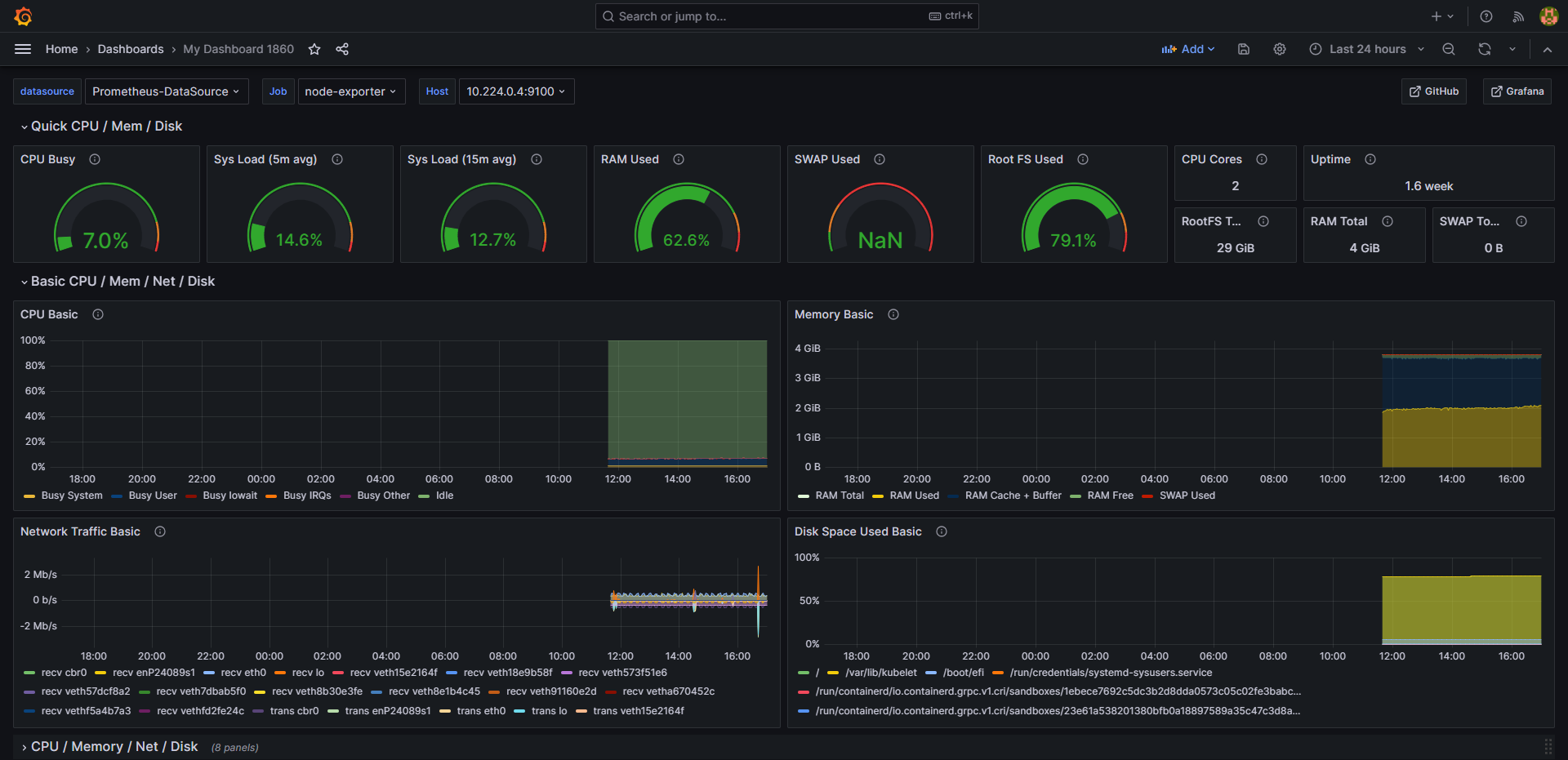This screenshot has width=1568, height=760.
Task: Collapse the Basic CPU / Mem / Net / Disk row
Action: [118, 282]
